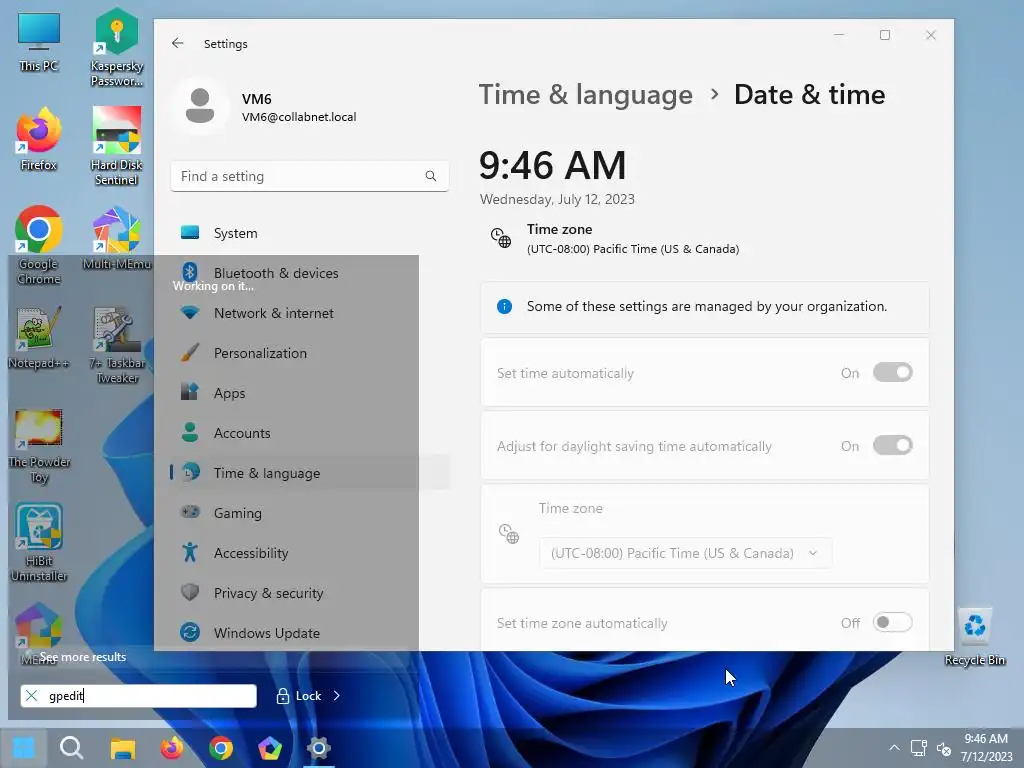Open File Explorer from the taskbar

[x=122, y=748]
